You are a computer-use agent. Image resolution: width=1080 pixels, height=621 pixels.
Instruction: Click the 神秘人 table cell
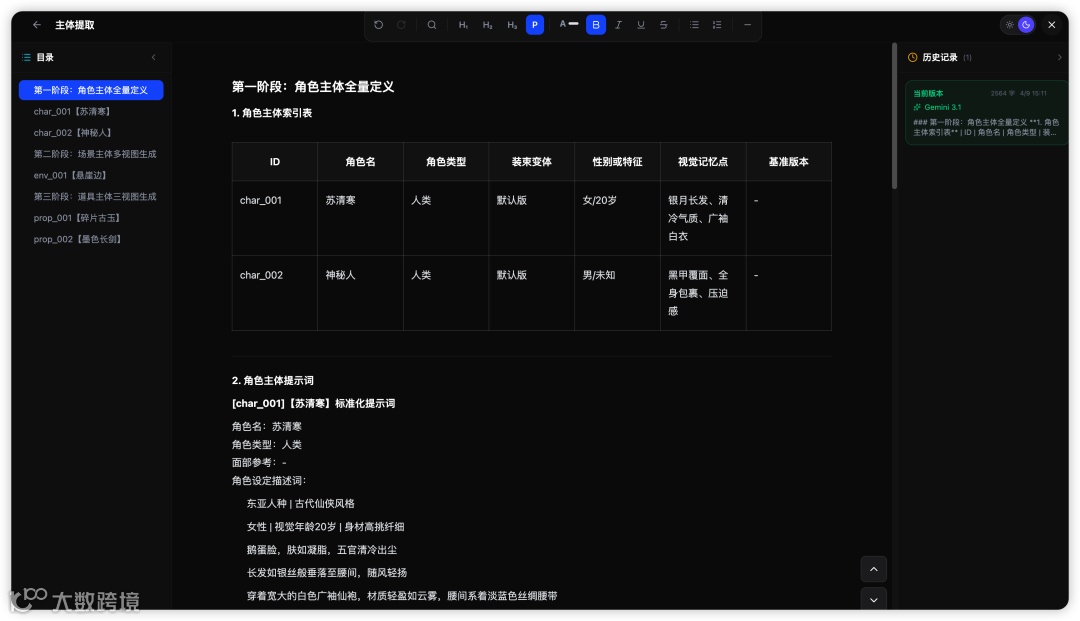click(x=360, y=293)
